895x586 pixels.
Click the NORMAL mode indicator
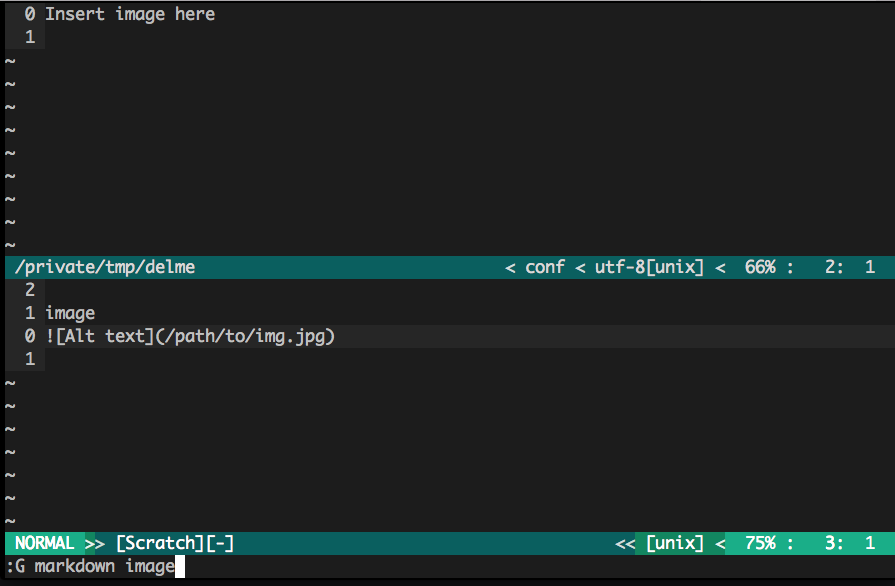pyautogui.click(x=45, y=543)
